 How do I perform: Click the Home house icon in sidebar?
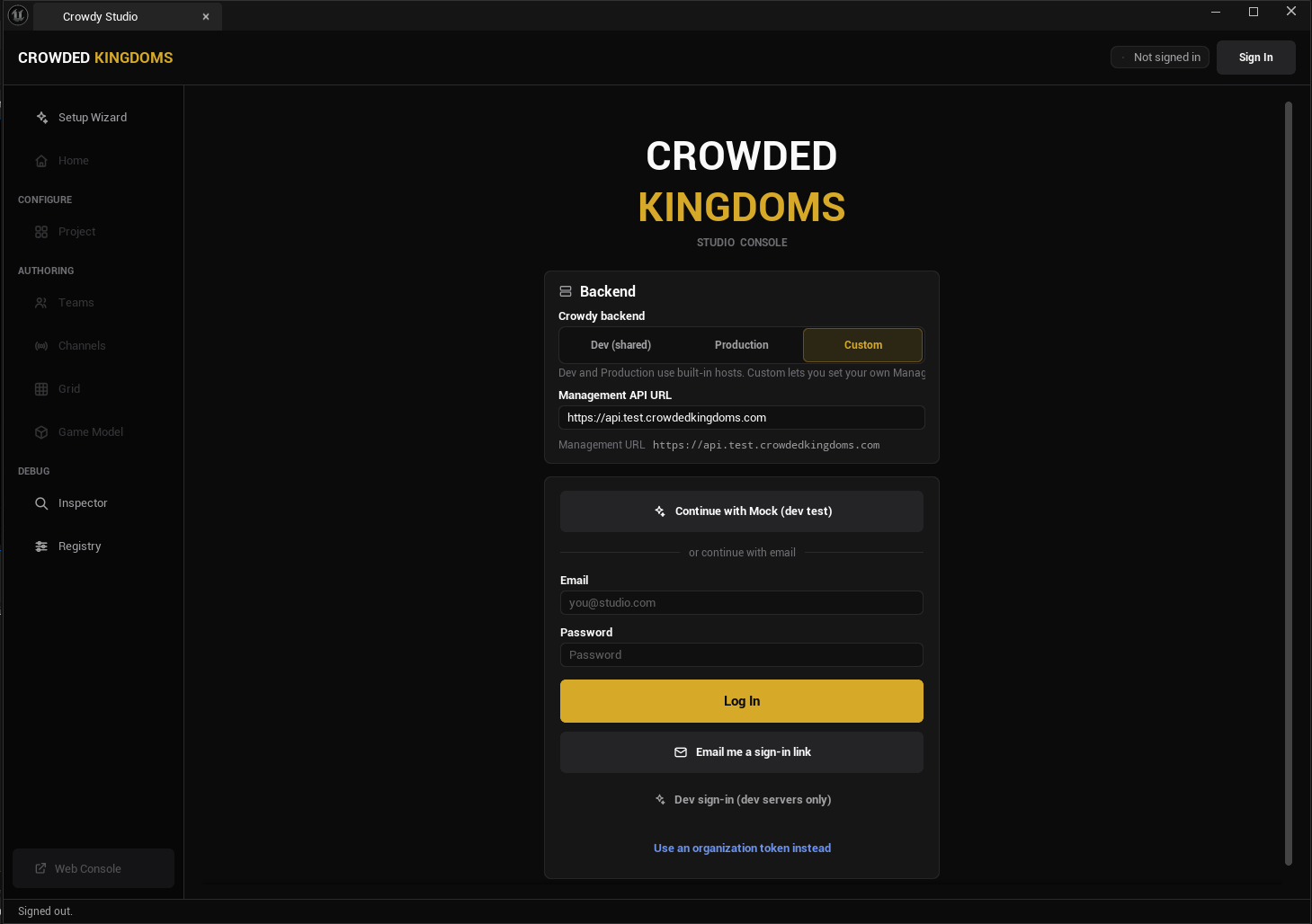pos(41,161)
